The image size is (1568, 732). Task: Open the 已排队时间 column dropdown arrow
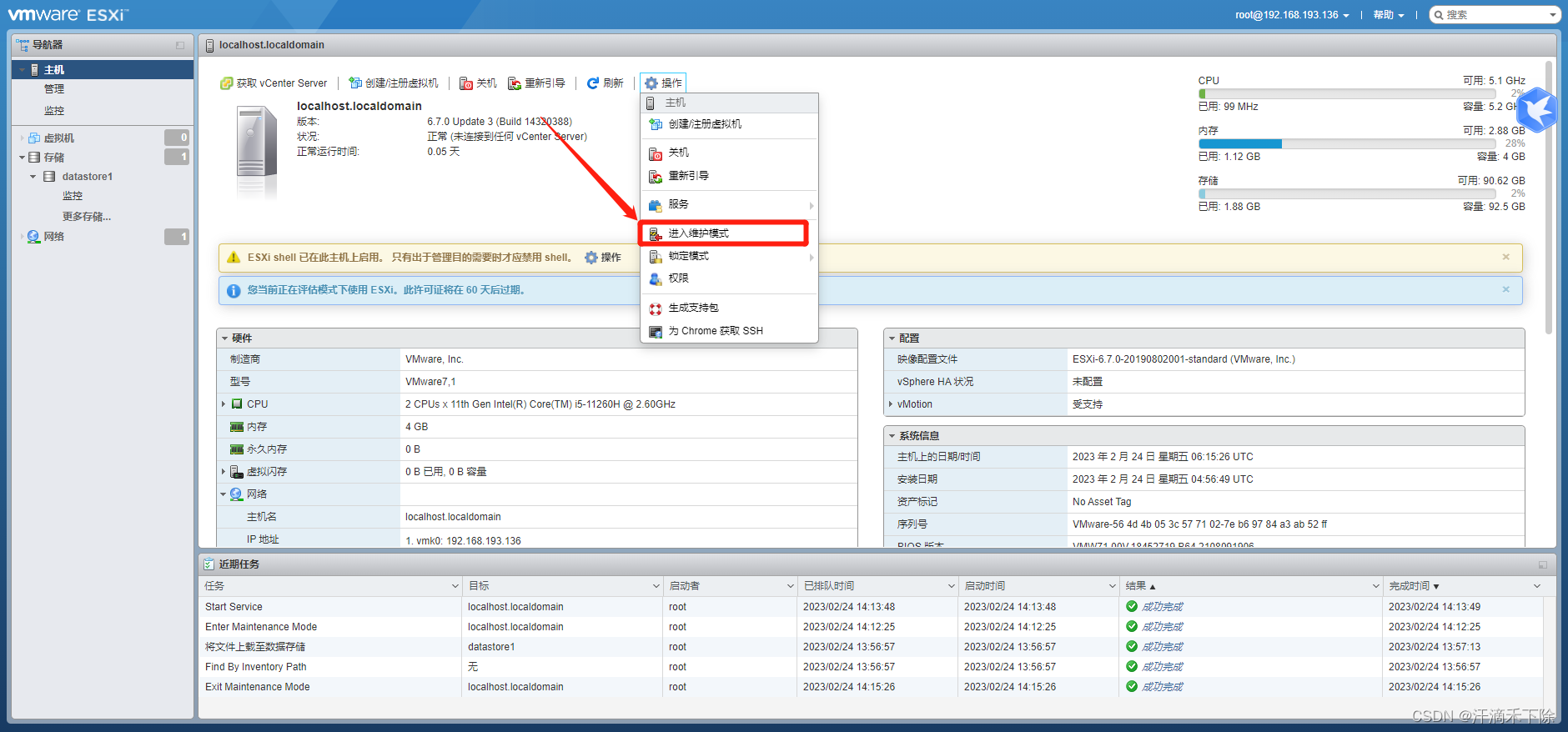[951, 586]
